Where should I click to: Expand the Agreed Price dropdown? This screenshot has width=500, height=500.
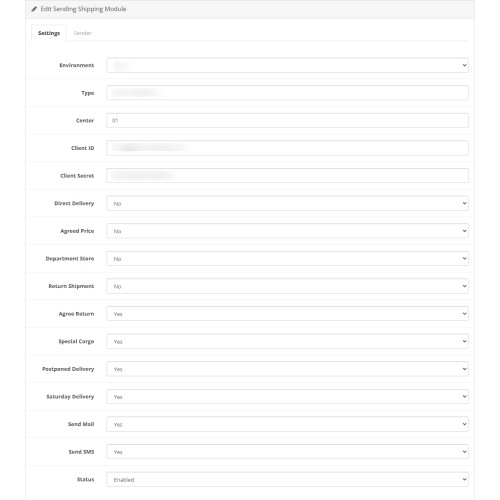287,231
